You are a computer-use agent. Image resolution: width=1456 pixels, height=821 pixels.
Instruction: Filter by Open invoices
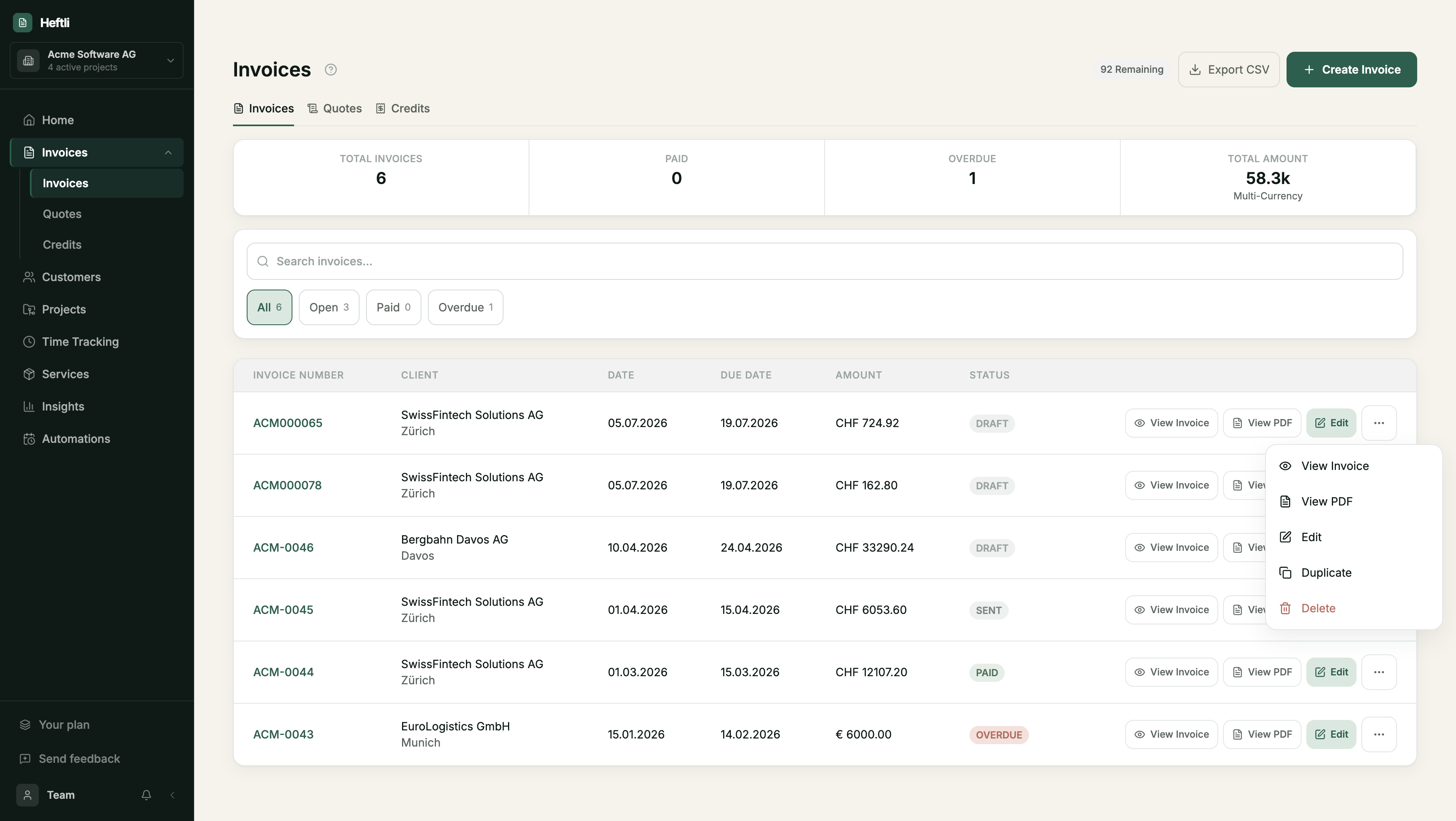(x=329, y=307)
